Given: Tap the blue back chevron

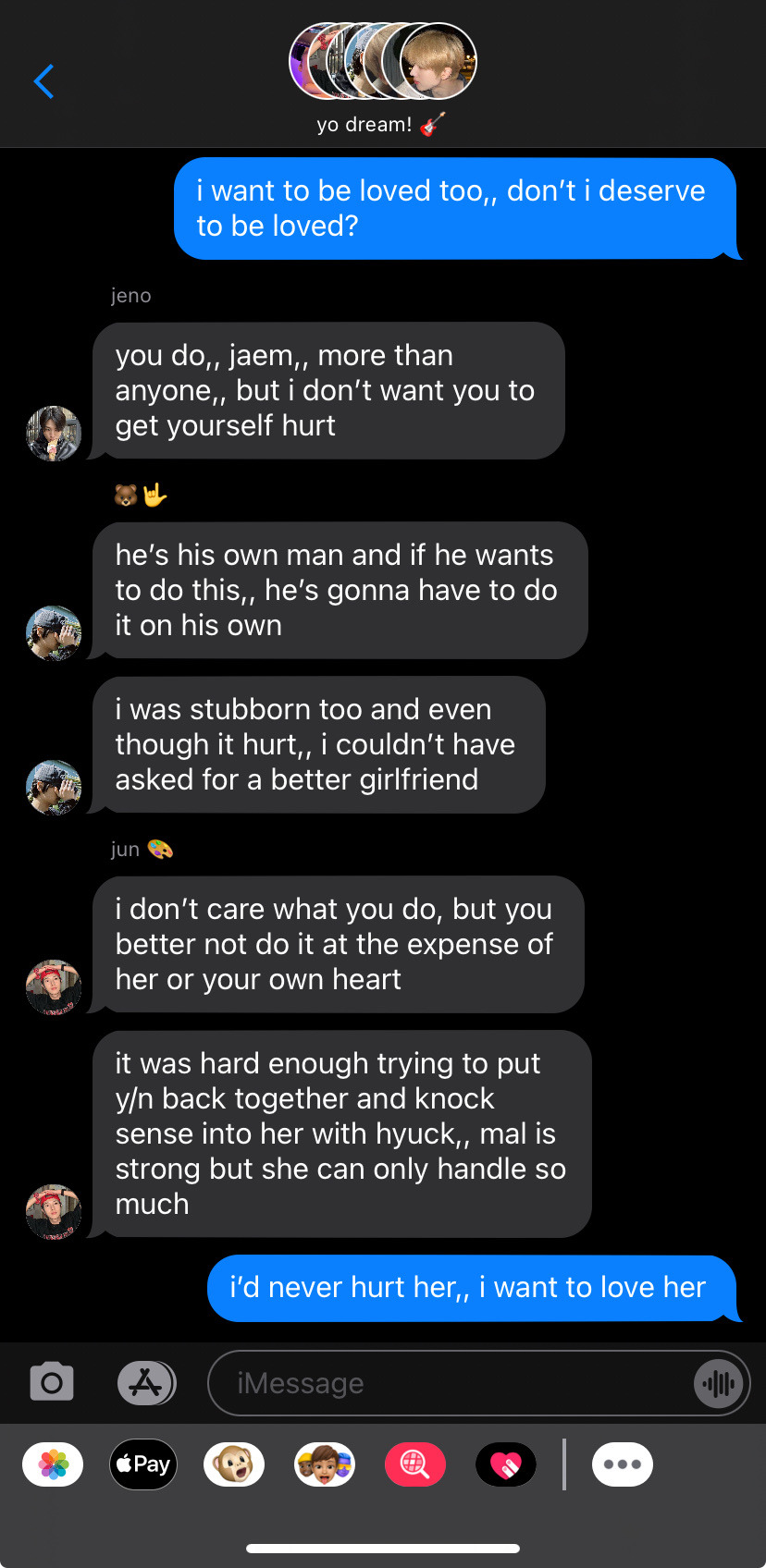Looking at the screenshot, I should point(43,81).
